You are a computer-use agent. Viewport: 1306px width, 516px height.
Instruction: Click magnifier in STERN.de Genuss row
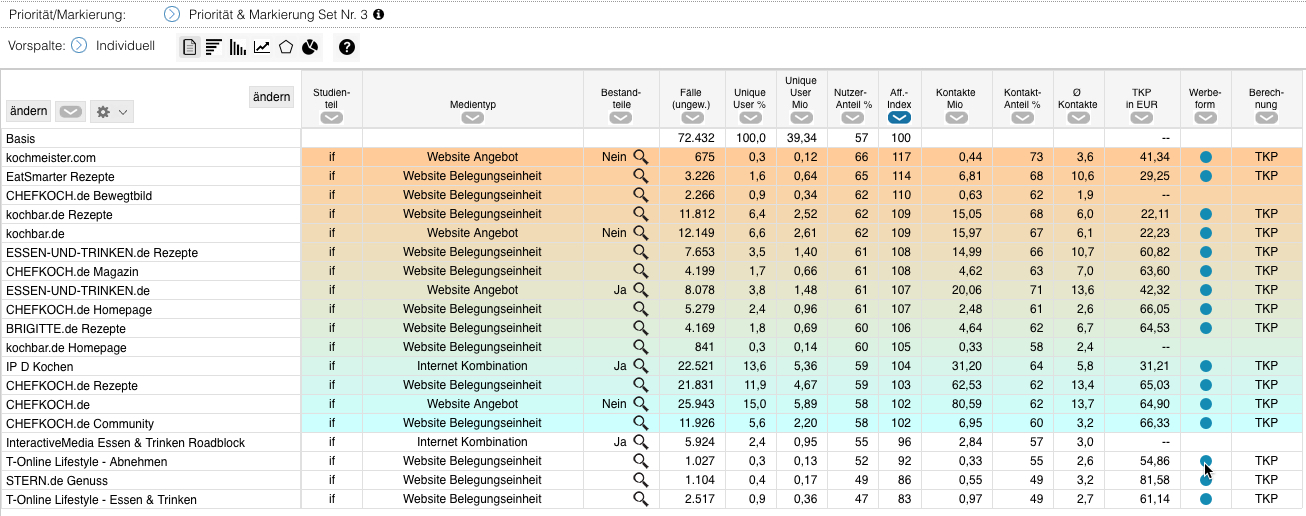[640, 480]
